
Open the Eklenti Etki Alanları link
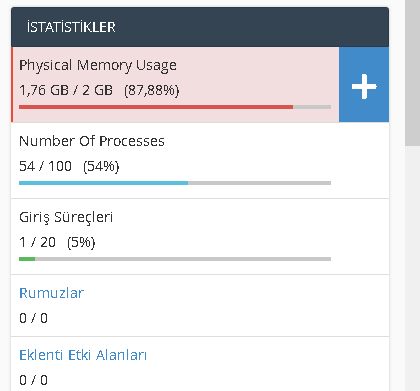coord(83,355)
